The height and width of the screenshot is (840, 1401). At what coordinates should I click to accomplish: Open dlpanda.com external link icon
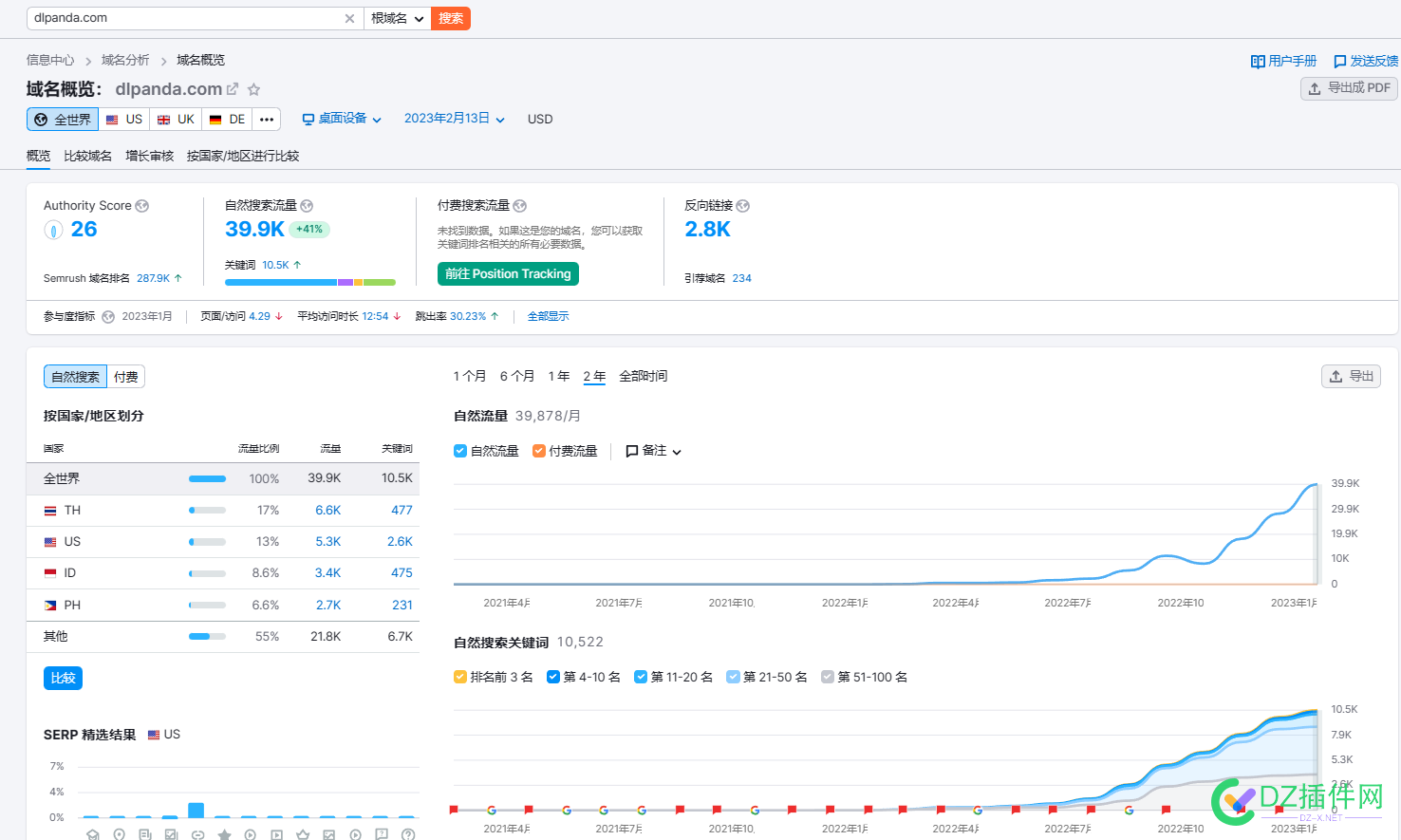point(232,88)
